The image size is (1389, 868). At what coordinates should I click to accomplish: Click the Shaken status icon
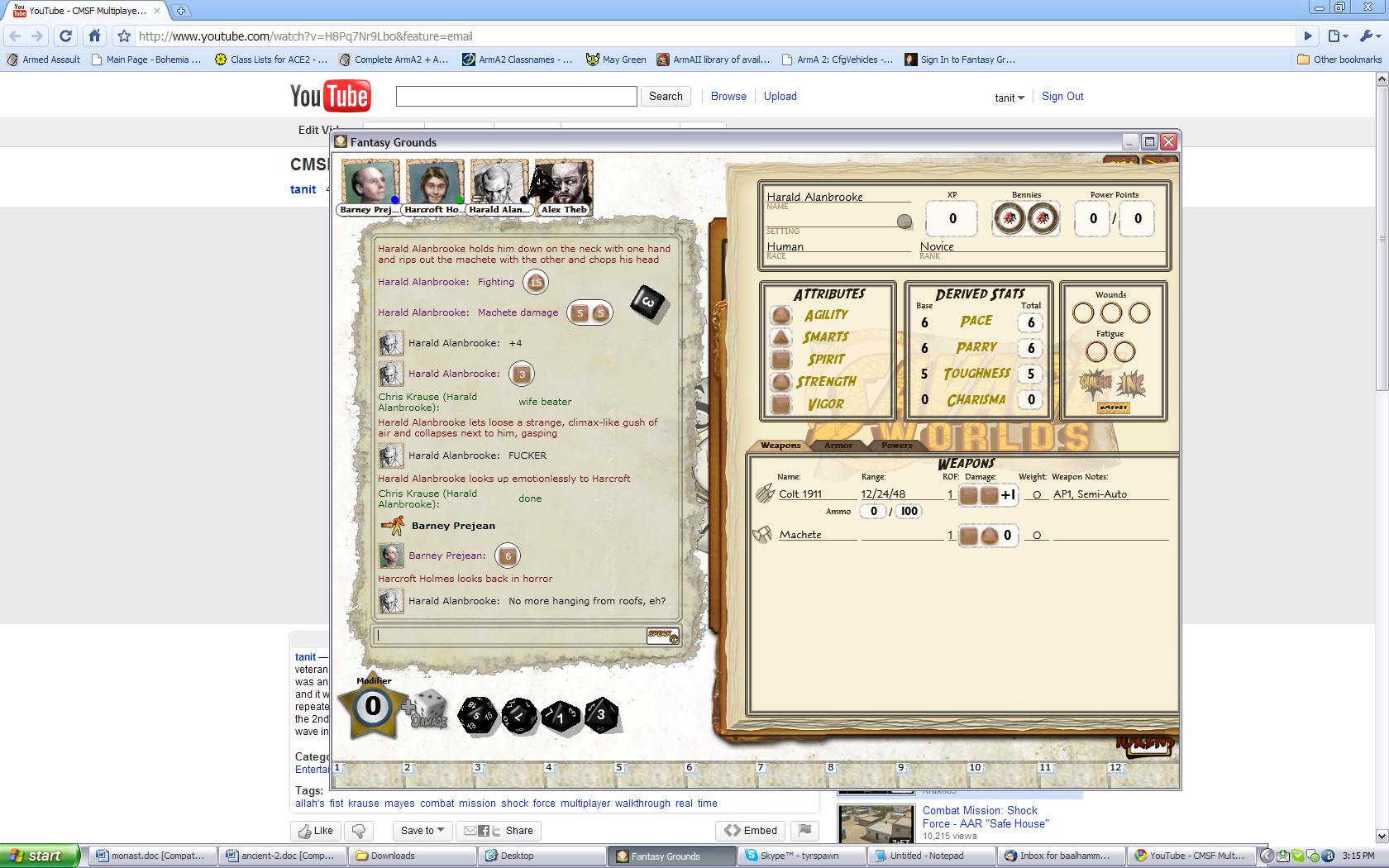(1095, 383)
